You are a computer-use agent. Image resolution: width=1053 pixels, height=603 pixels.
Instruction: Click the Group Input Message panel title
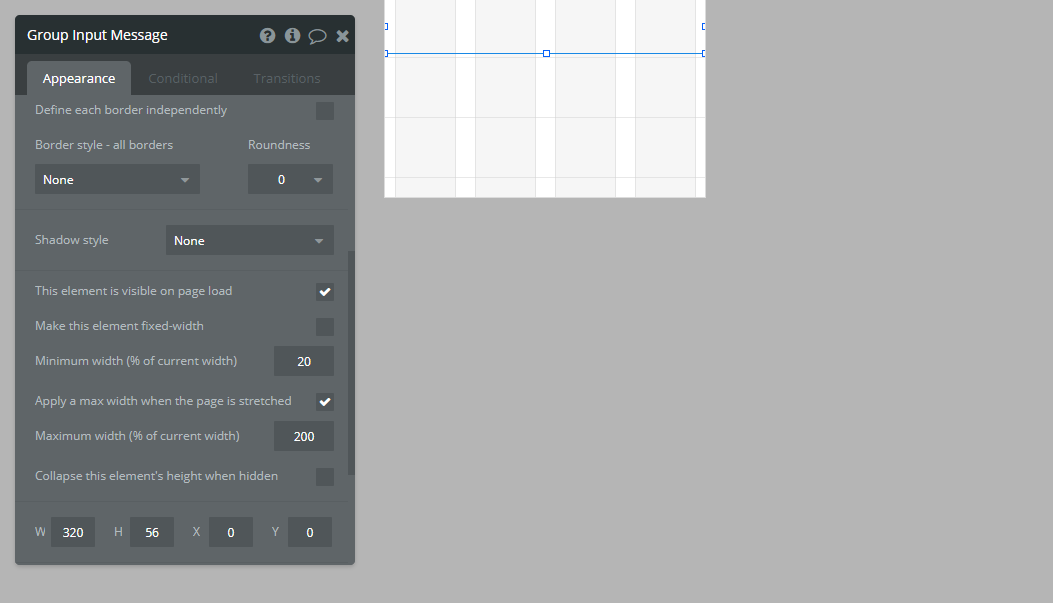(97, 35)
